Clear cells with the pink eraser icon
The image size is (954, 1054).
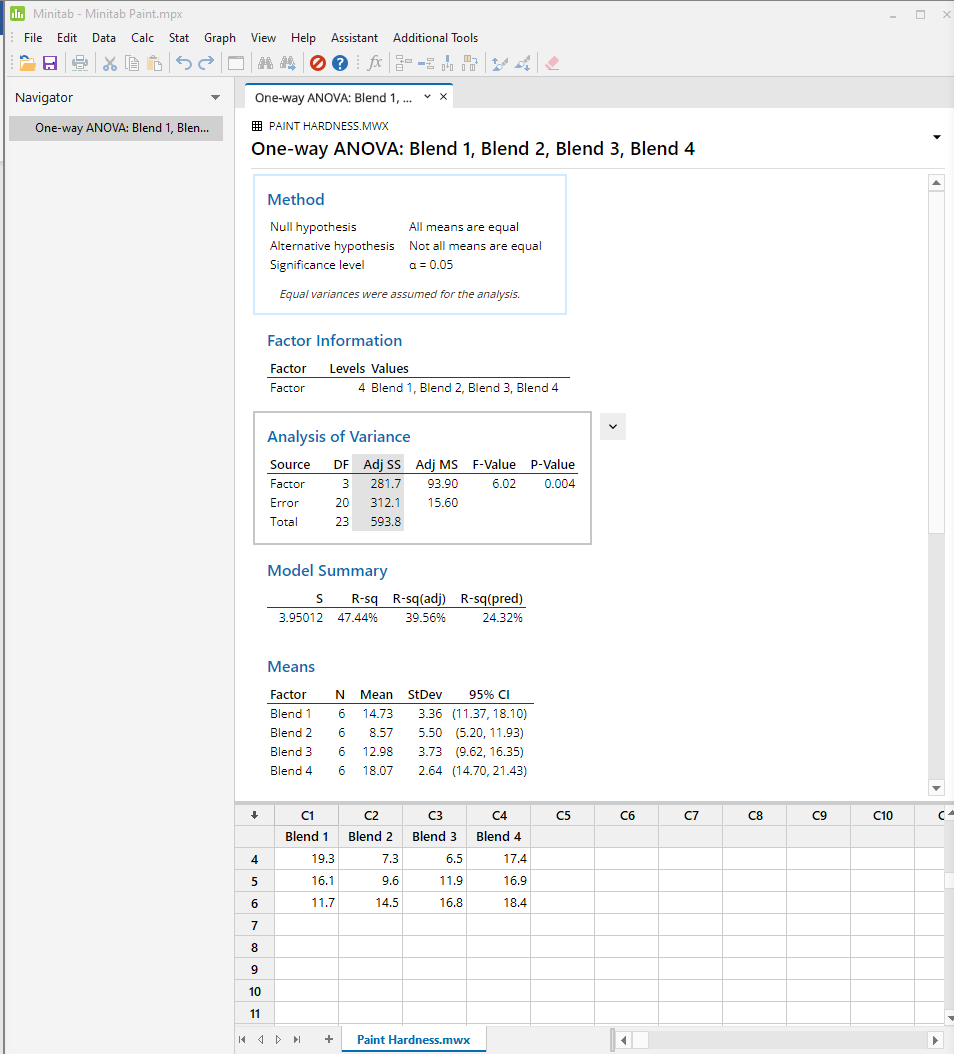click(551, 63)
